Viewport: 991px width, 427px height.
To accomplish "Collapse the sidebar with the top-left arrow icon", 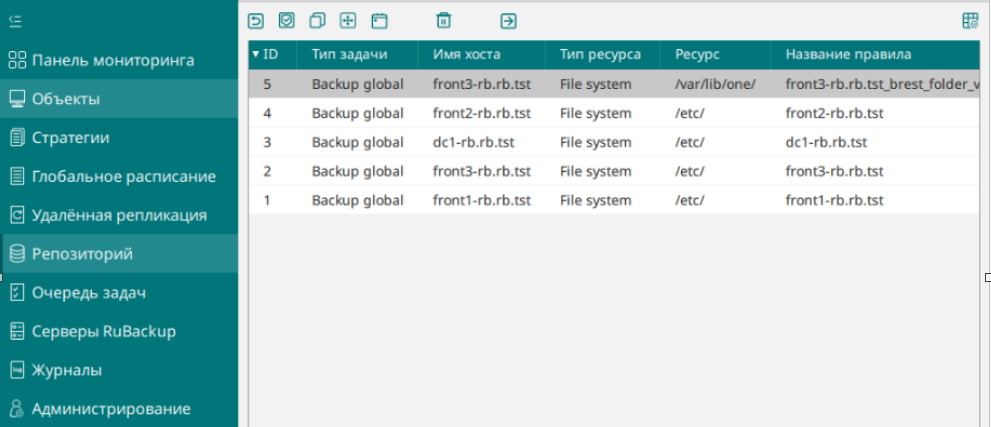I will pos(15,21).
